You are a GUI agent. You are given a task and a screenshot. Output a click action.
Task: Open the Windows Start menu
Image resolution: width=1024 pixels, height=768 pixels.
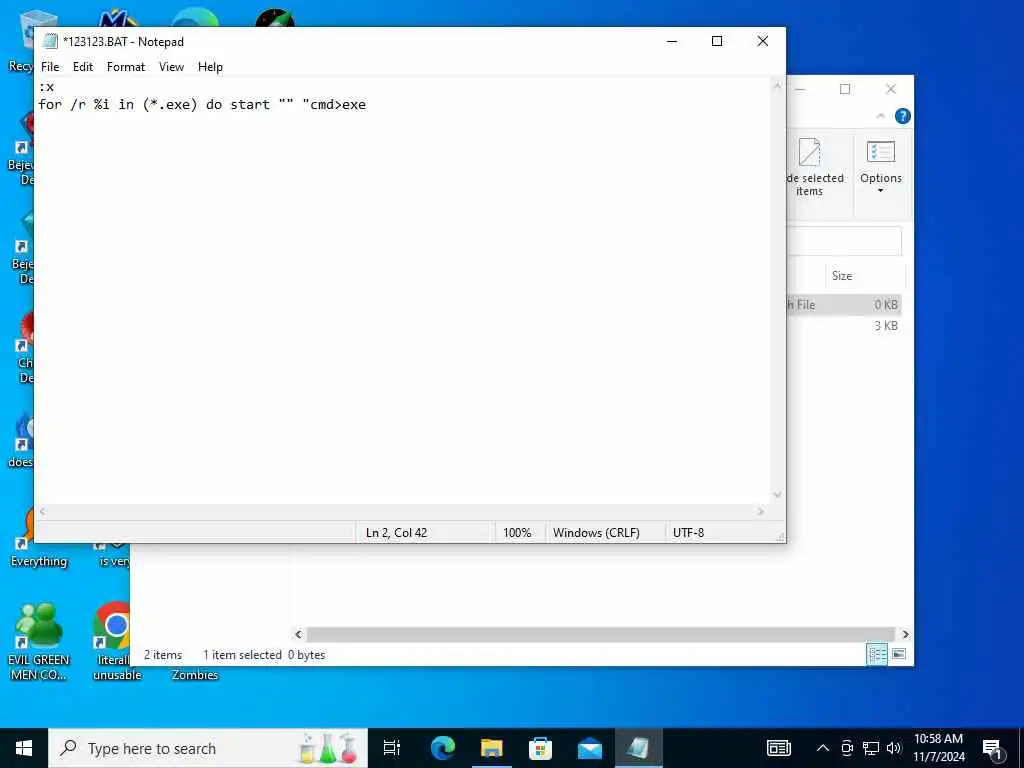pyautogui.click(x=24, y=748)
